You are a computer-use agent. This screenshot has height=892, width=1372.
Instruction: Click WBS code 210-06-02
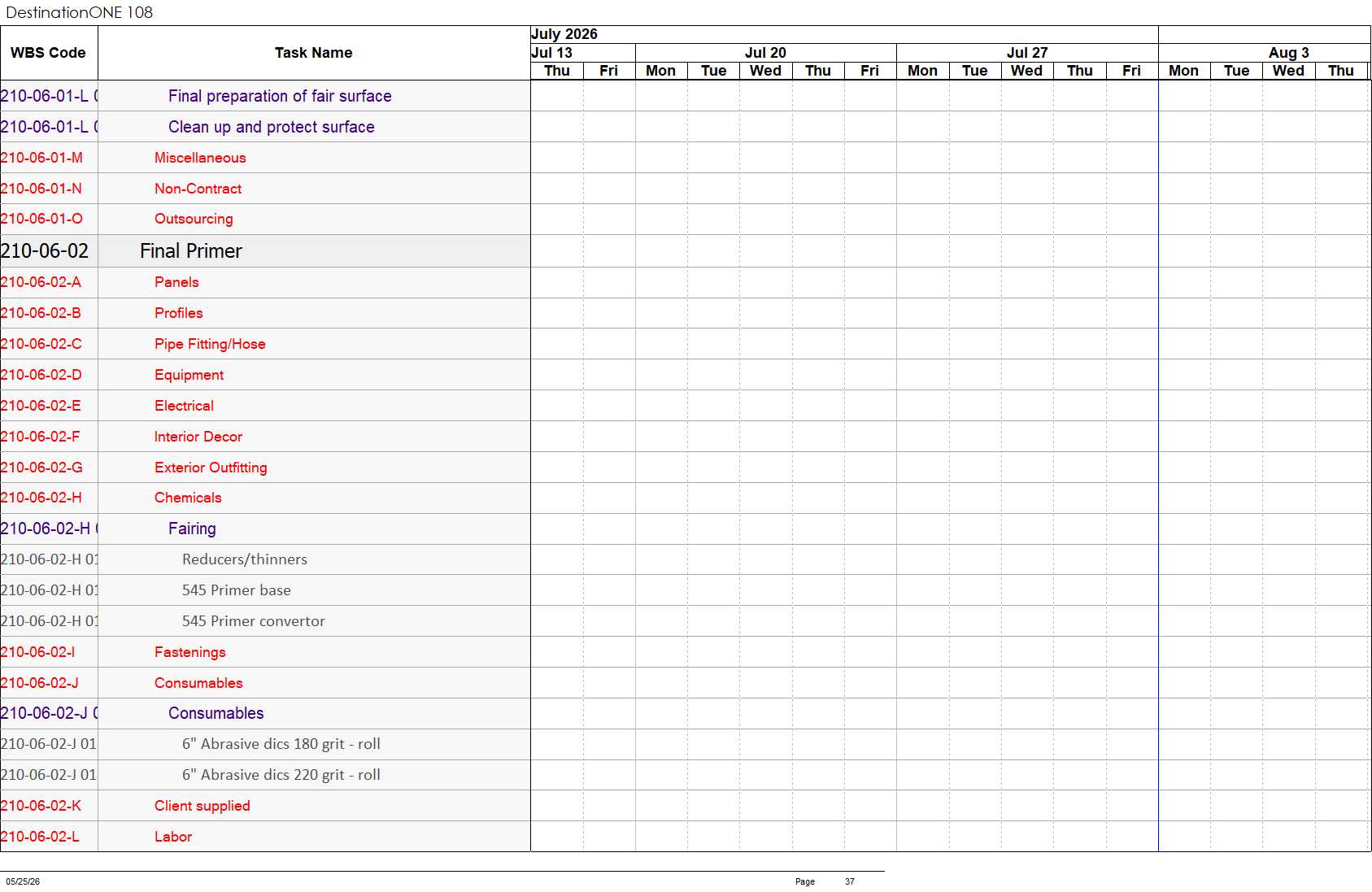click(45, 251)
